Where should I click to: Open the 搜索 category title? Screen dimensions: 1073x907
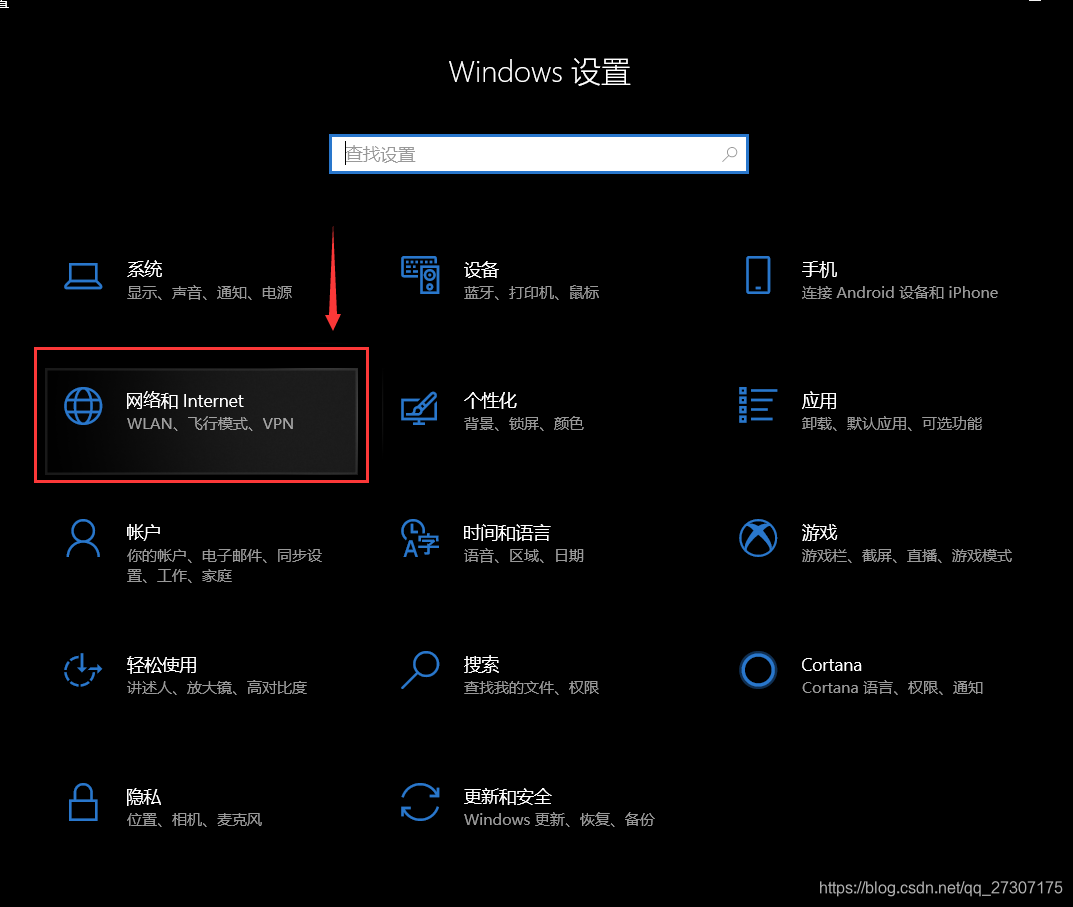click(x=481, y=665)
